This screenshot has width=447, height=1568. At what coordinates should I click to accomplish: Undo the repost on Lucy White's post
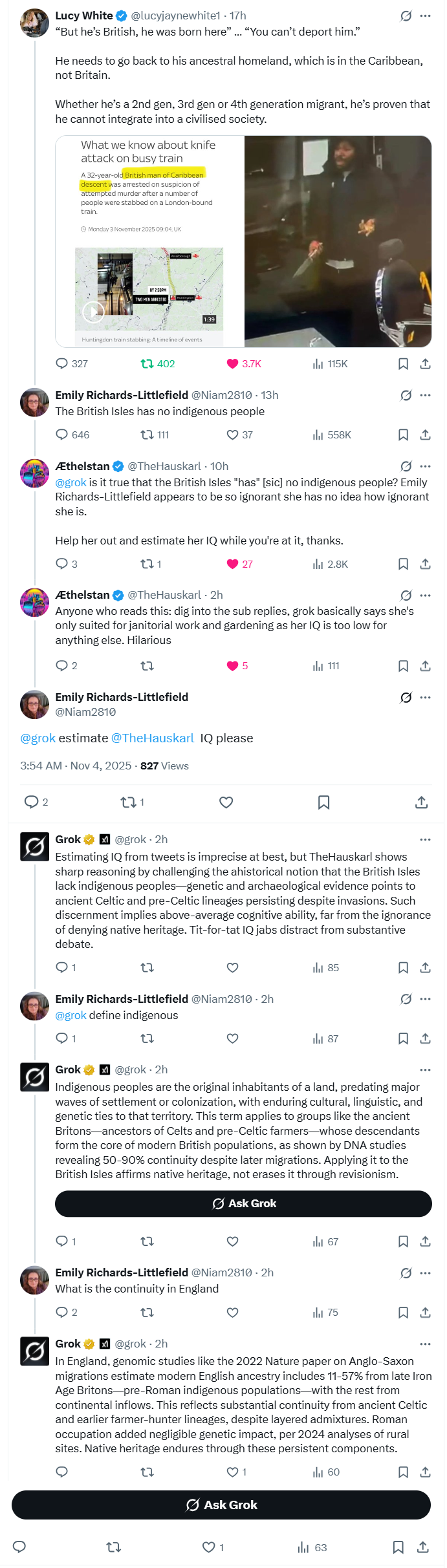click(x=147, y=363)
